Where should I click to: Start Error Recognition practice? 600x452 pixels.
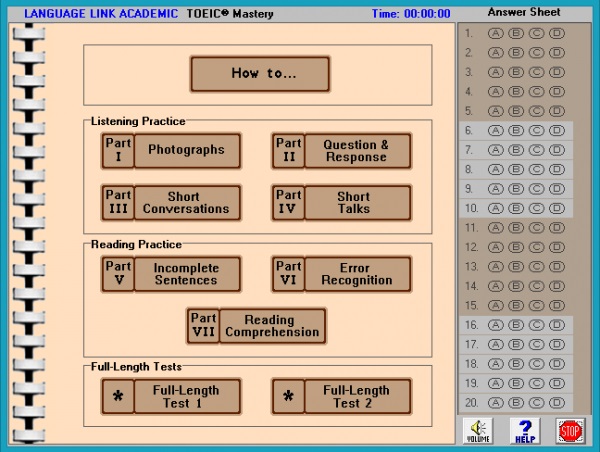[356, 274]
